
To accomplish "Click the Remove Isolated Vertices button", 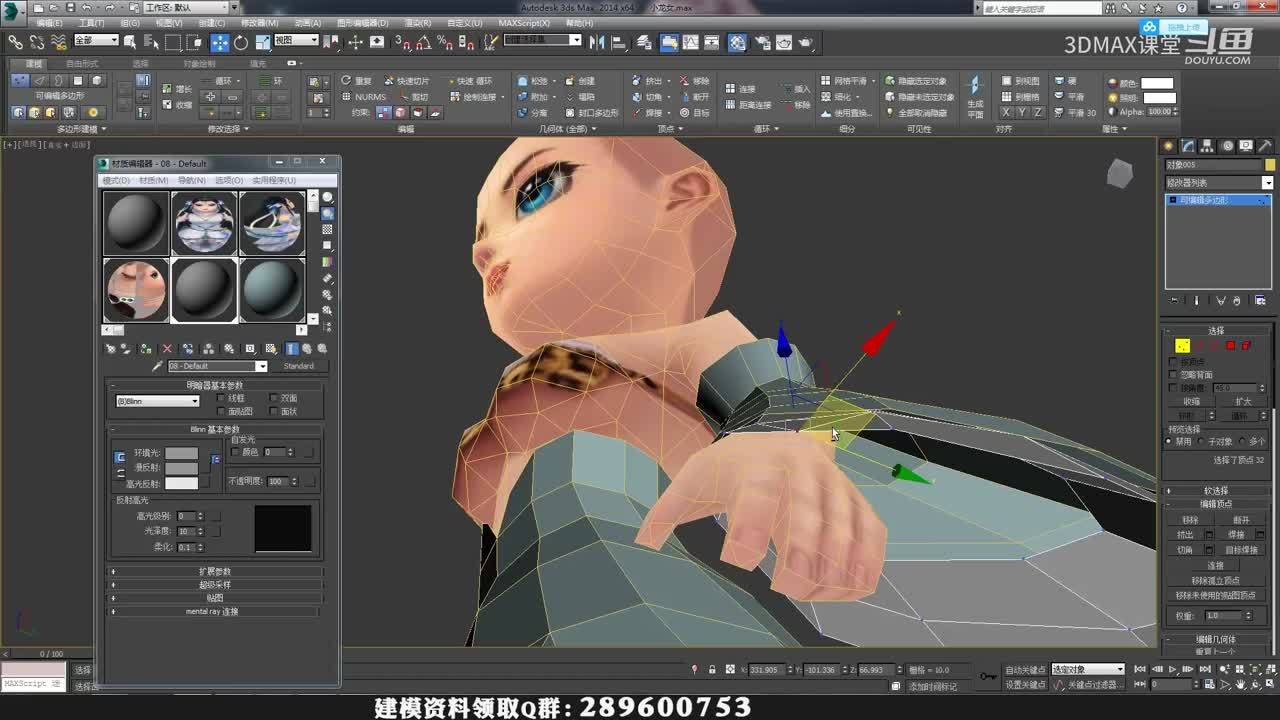I will [1215, 580].
